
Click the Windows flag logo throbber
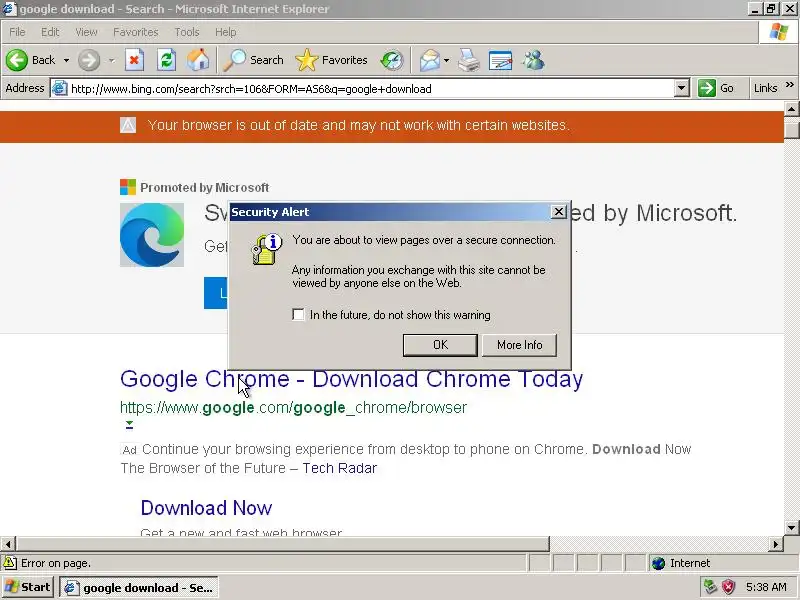(779, 32)
